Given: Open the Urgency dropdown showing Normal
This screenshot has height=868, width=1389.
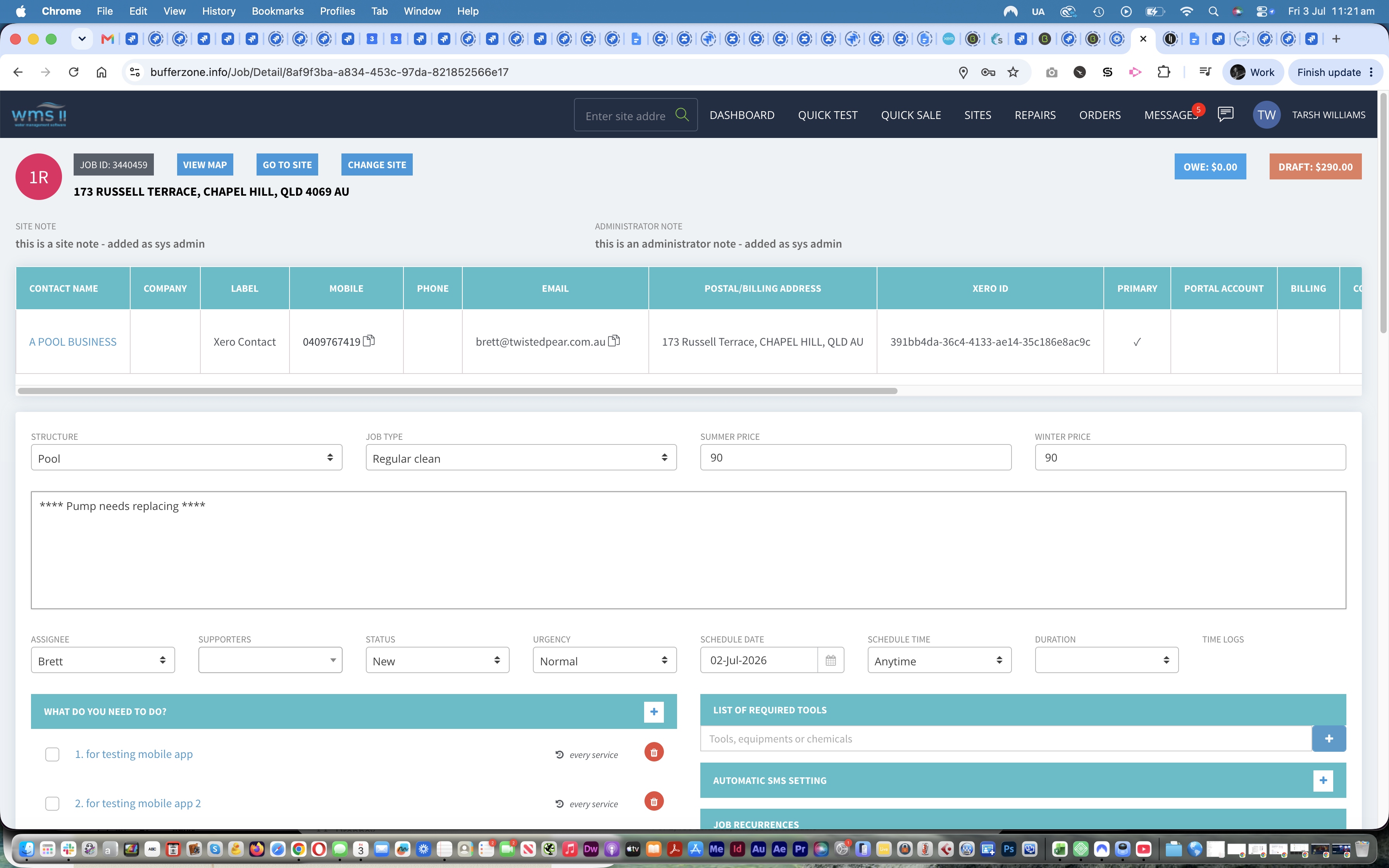Looking at the screenshot, I should coord(604,660).
